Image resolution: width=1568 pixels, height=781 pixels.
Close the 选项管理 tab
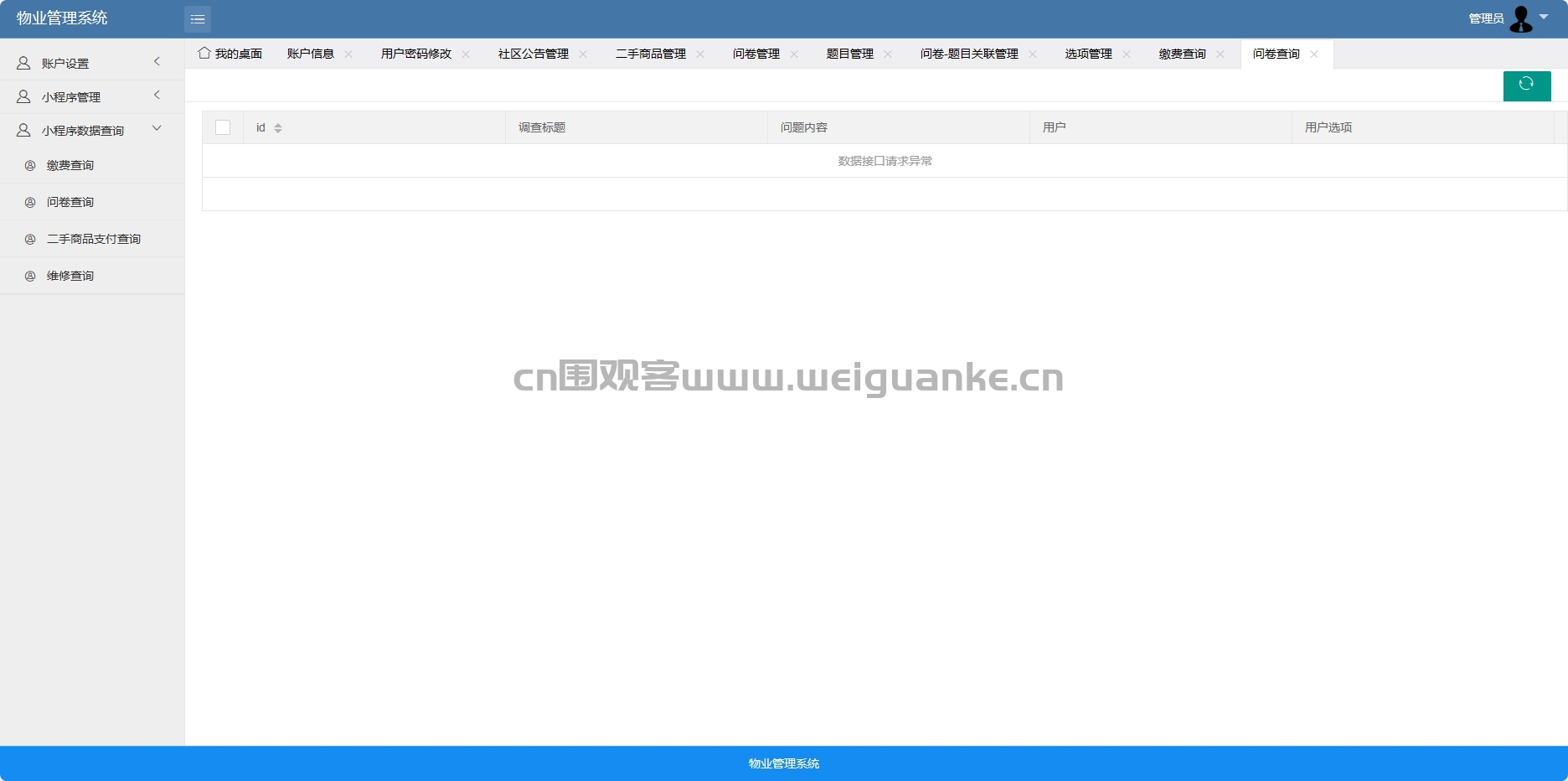coord(1127,54)
